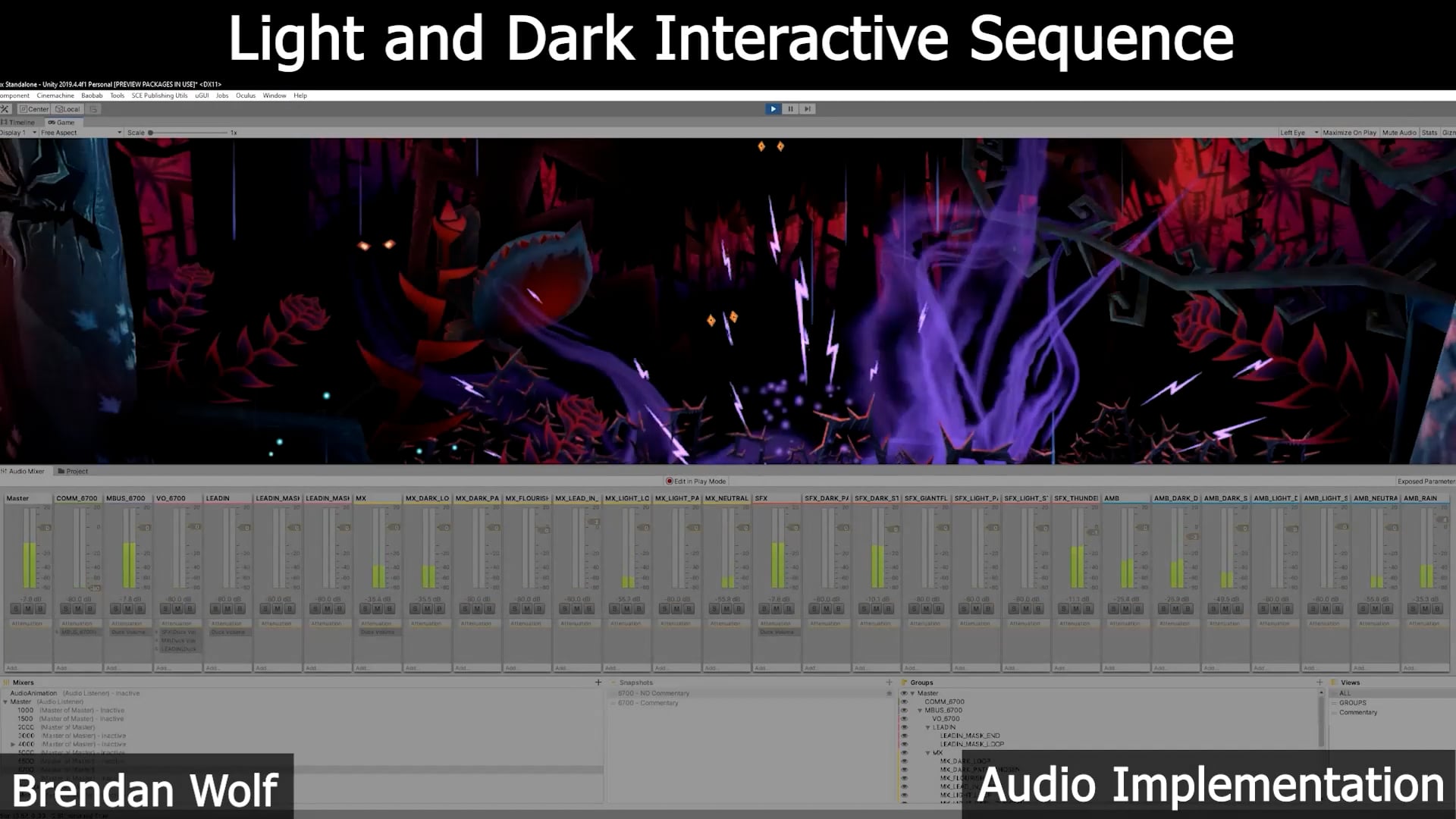Collapse the Master group in Groups tree

pos(912,693)
